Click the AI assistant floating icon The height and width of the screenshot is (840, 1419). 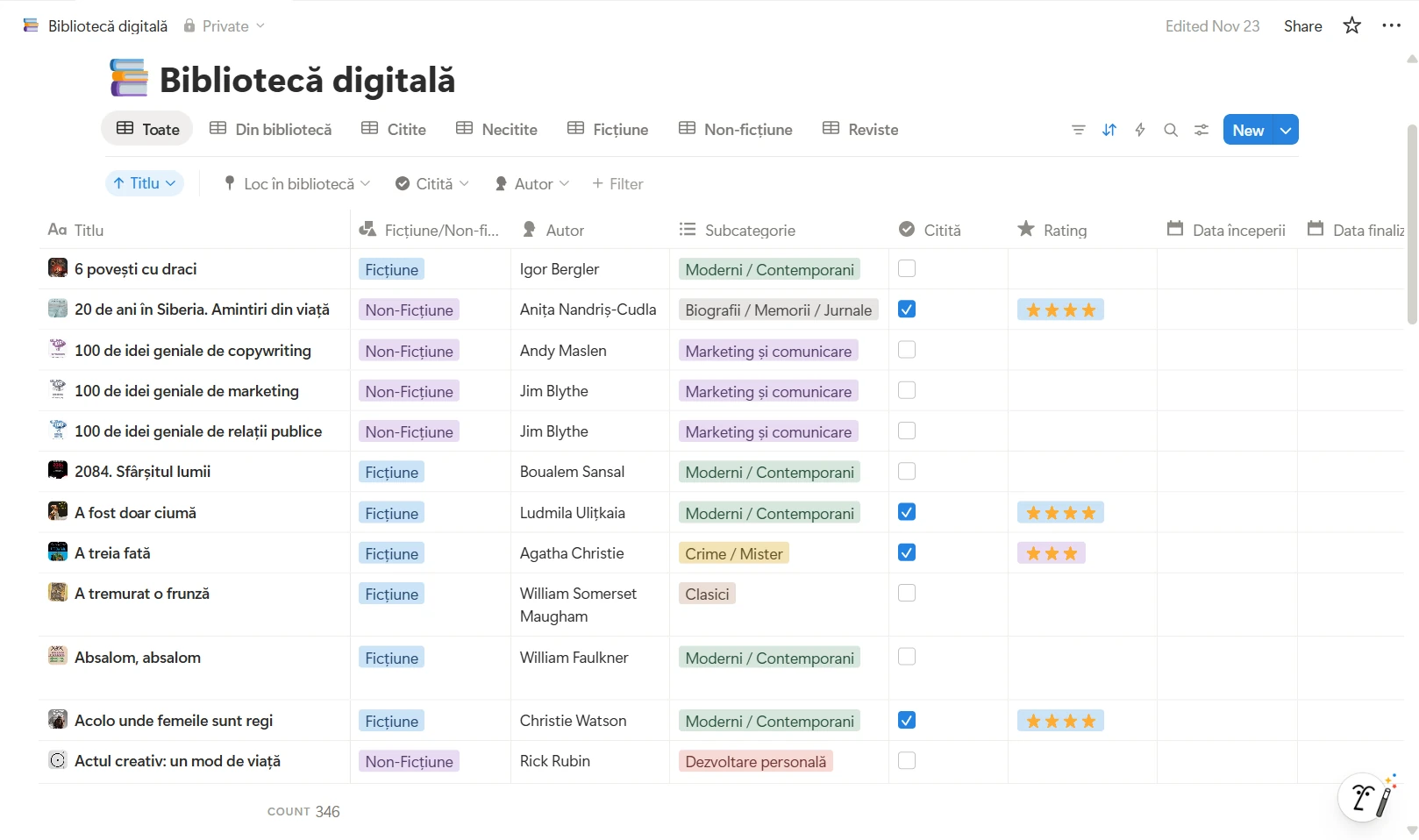click(x=1367, y=797)
